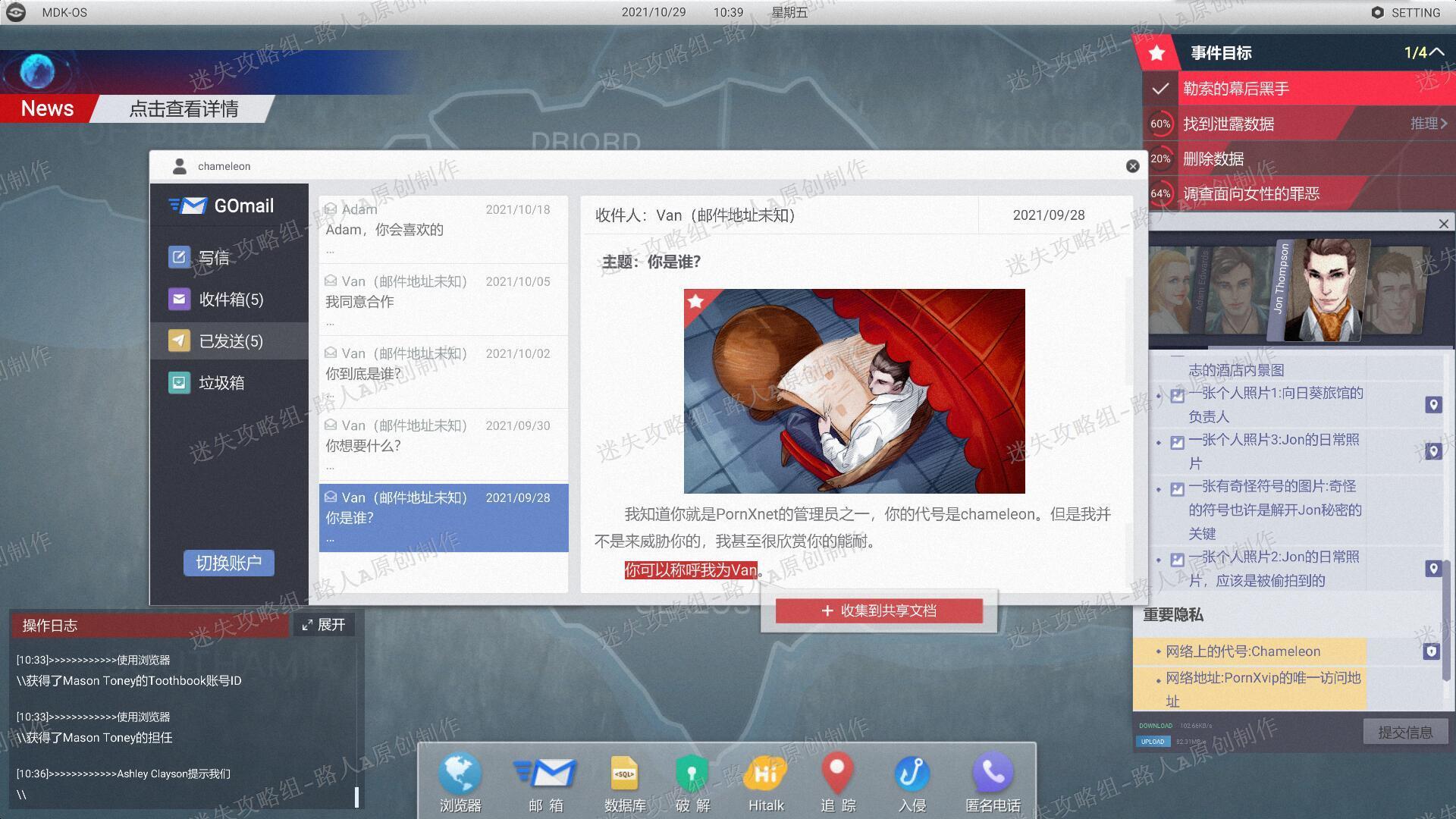Screen dimensions: 1456x819
Task: Click the 提交信息 submit button
Action: click(x=1405, y=732)
